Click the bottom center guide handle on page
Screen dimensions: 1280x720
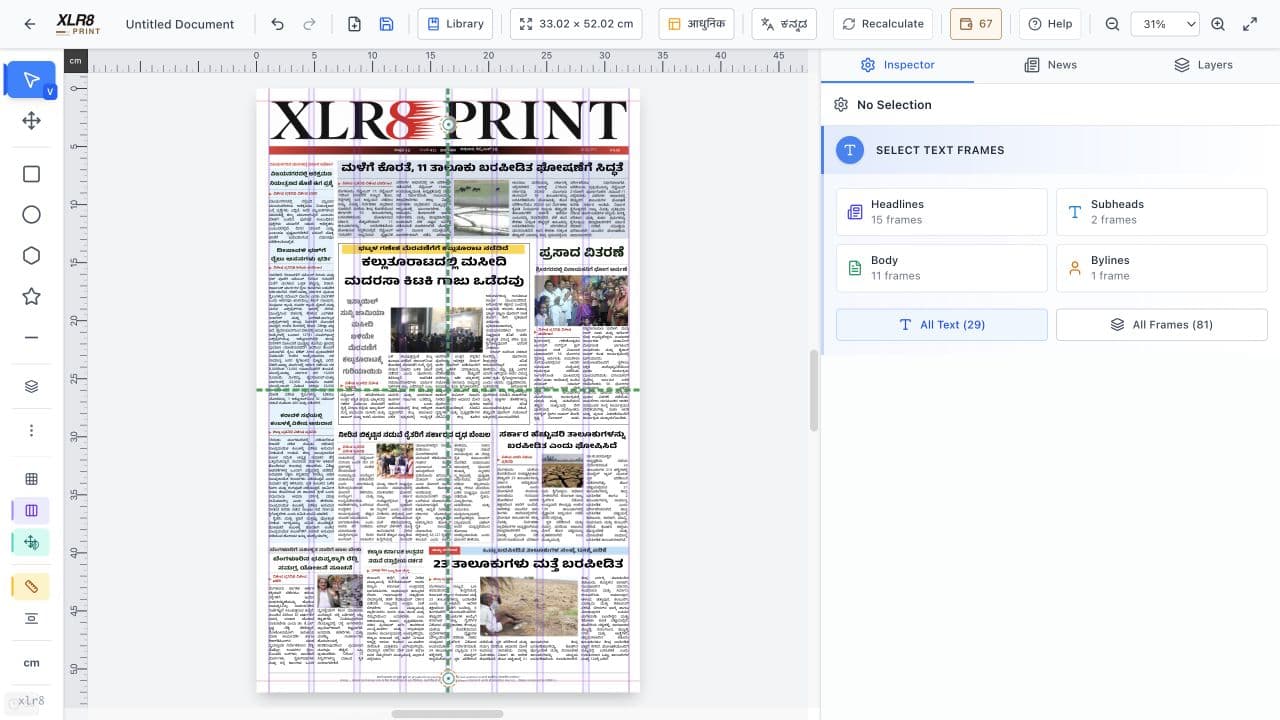(448, 678)
